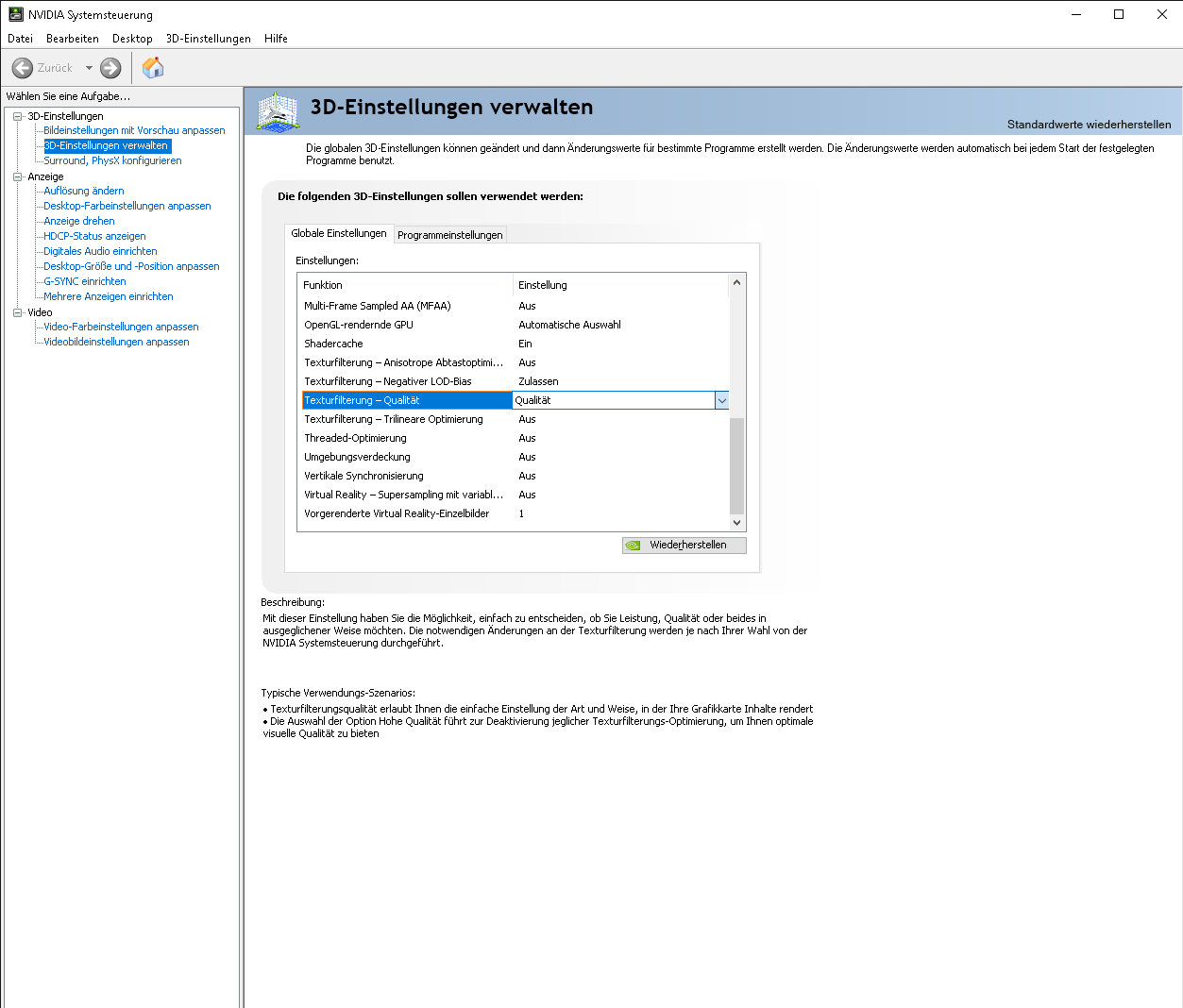Open Video-Farbeinstellungen anpassen
The width and height of the screenshot is (1183, 1008).
tap(121, 327)
